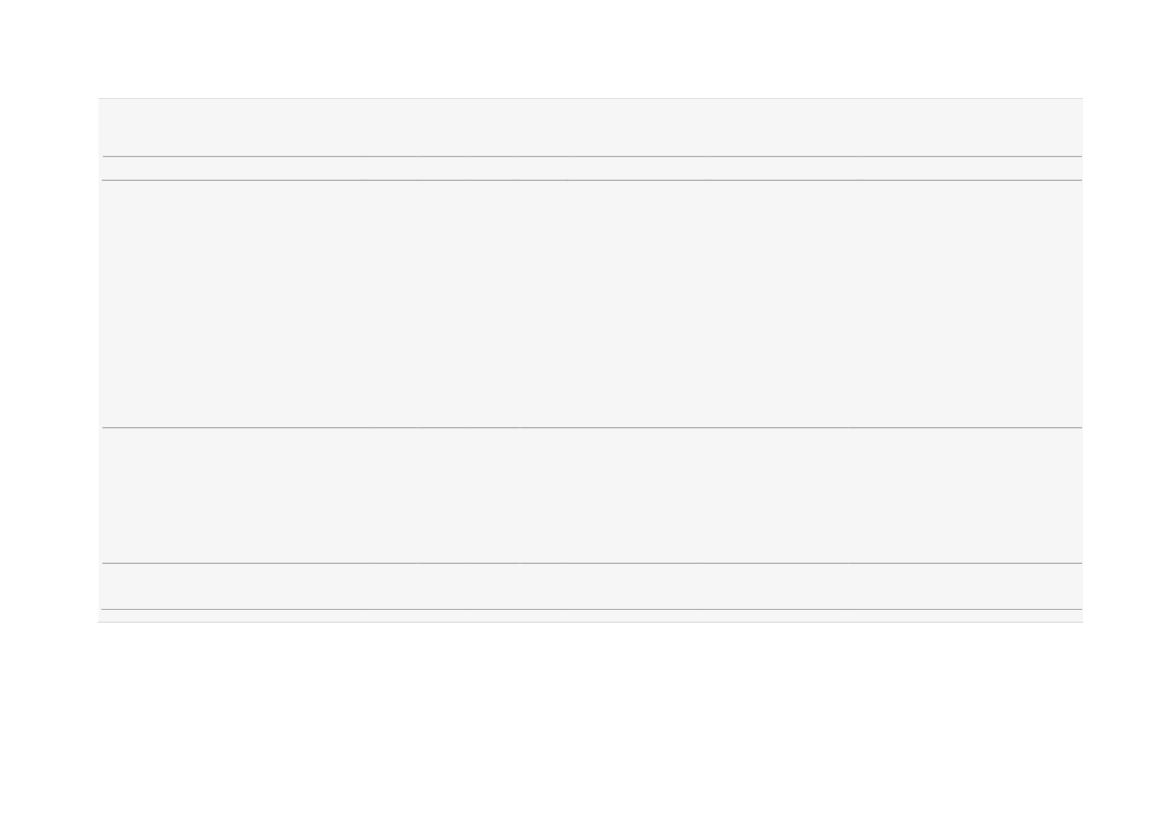Screen dimensions: 1170x827
Task: Click the divider line above the tallest row
Action: (592, 180)
